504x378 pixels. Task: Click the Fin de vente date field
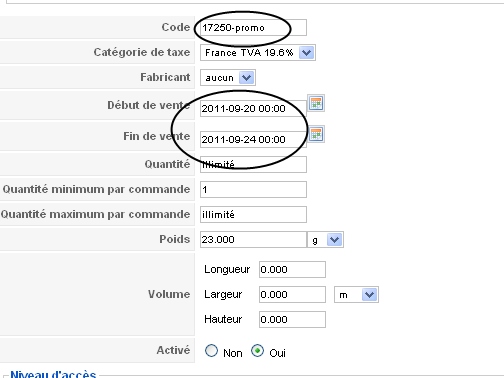(x=253, y=139)
